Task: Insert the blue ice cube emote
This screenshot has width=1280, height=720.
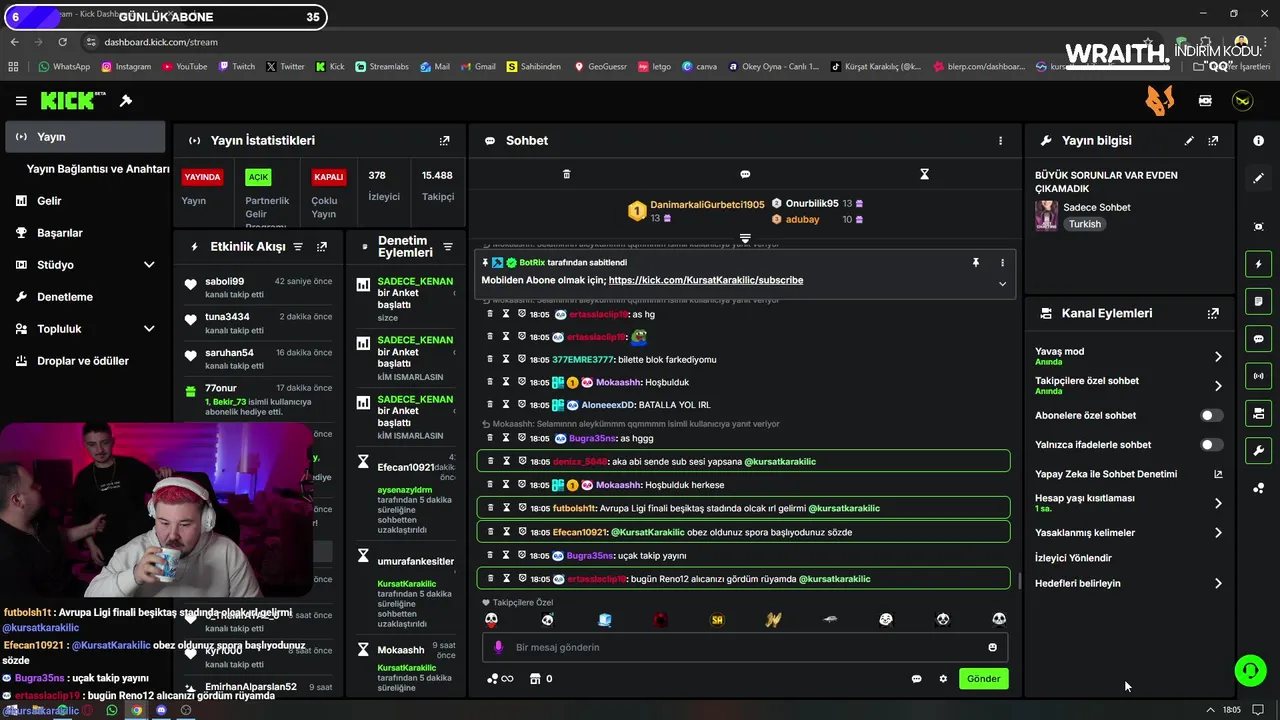Action: click(605, 620)
